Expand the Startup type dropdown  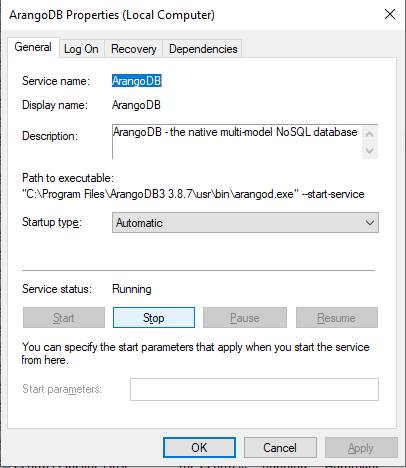point(245,223)
